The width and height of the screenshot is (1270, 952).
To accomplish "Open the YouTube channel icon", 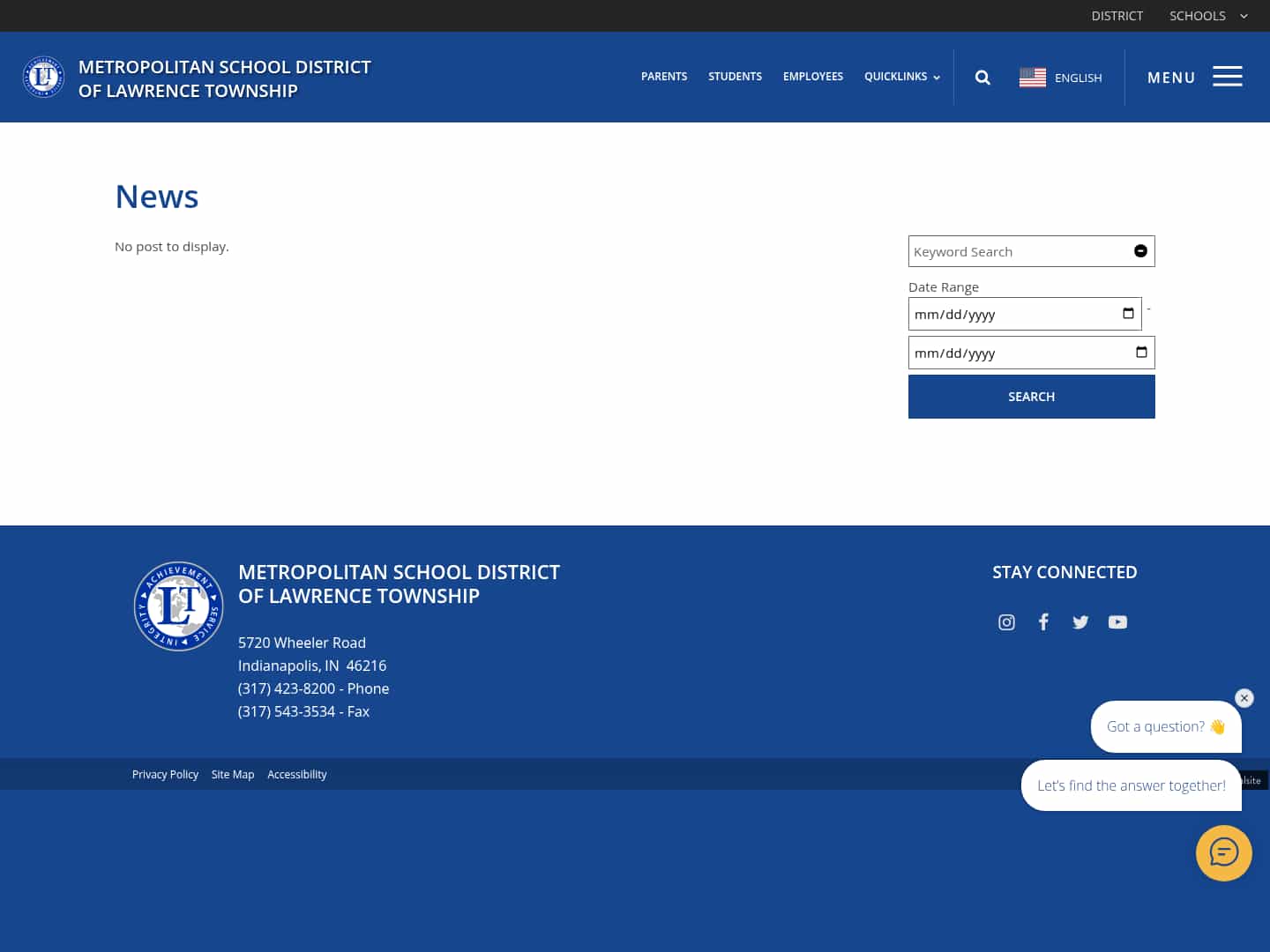I will tap(1117, 622).
